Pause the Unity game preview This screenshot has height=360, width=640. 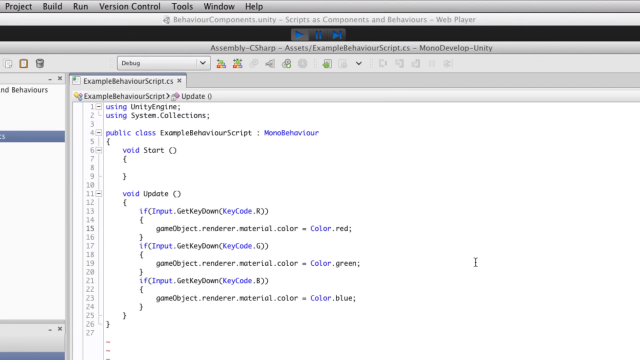tap(318, 35)
